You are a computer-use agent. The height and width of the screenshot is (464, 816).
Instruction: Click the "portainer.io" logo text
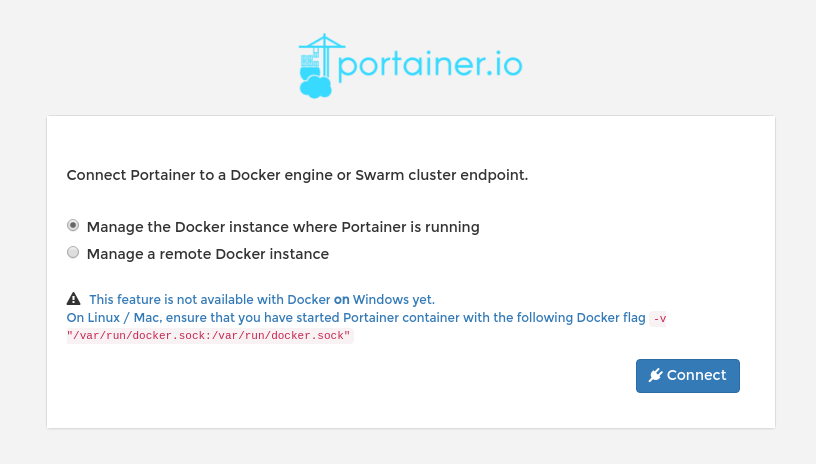[431, 65]
